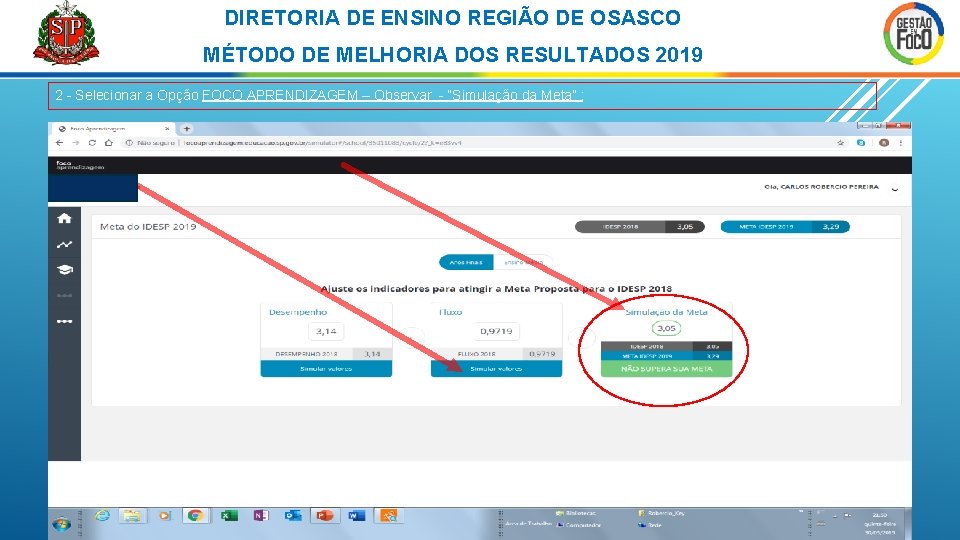Open the Chrome profile avatar icon
The image size is (960, 540).
(x=883, y=143)
